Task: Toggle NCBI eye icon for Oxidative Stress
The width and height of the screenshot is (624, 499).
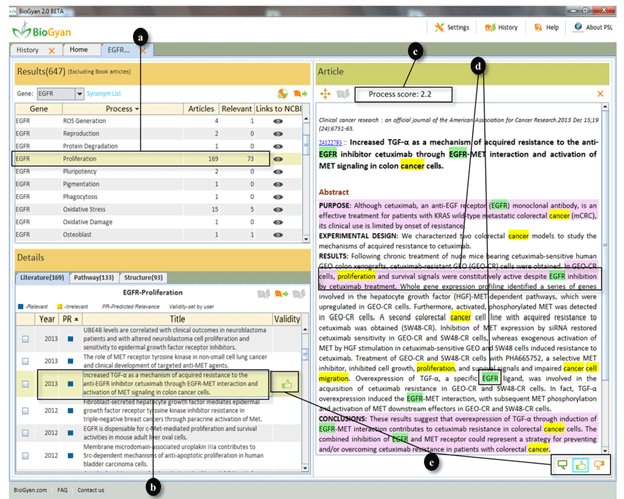Action: point(278,209)
